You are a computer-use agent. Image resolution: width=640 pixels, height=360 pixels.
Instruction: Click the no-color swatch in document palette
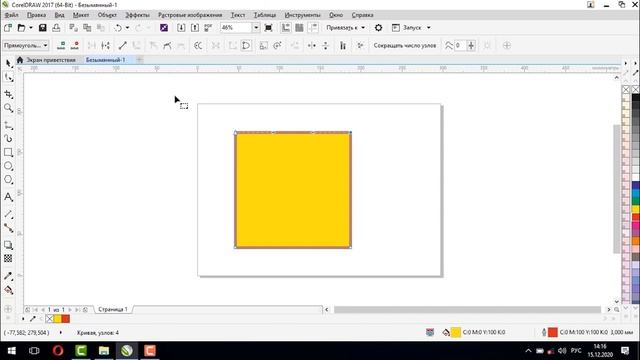[49, 319]
